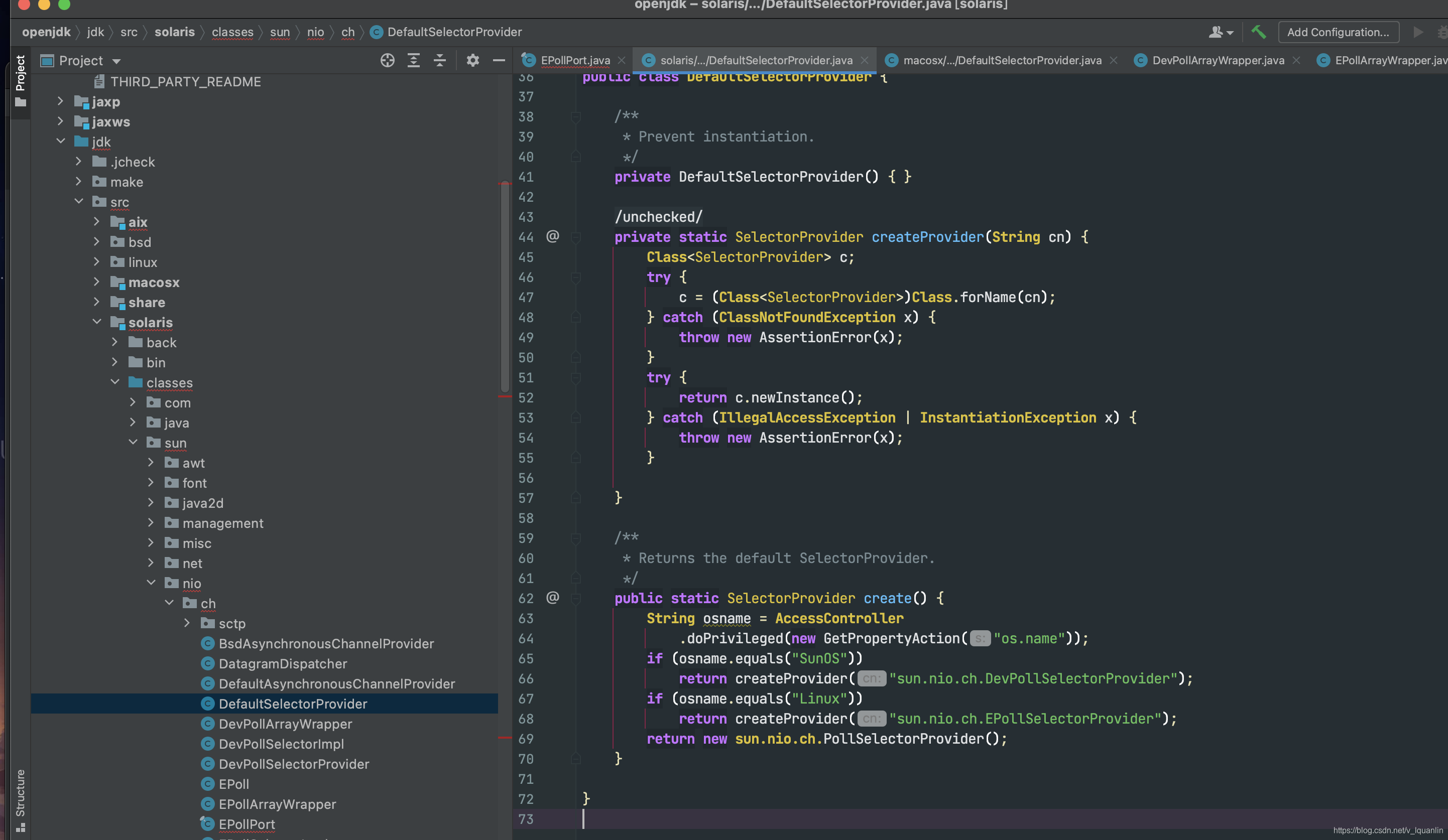The height and width of the screenshot is (840, 1448).
Task: Select BsdAsynchronousChannelProvider in tree
Action: tap(326, 643)
